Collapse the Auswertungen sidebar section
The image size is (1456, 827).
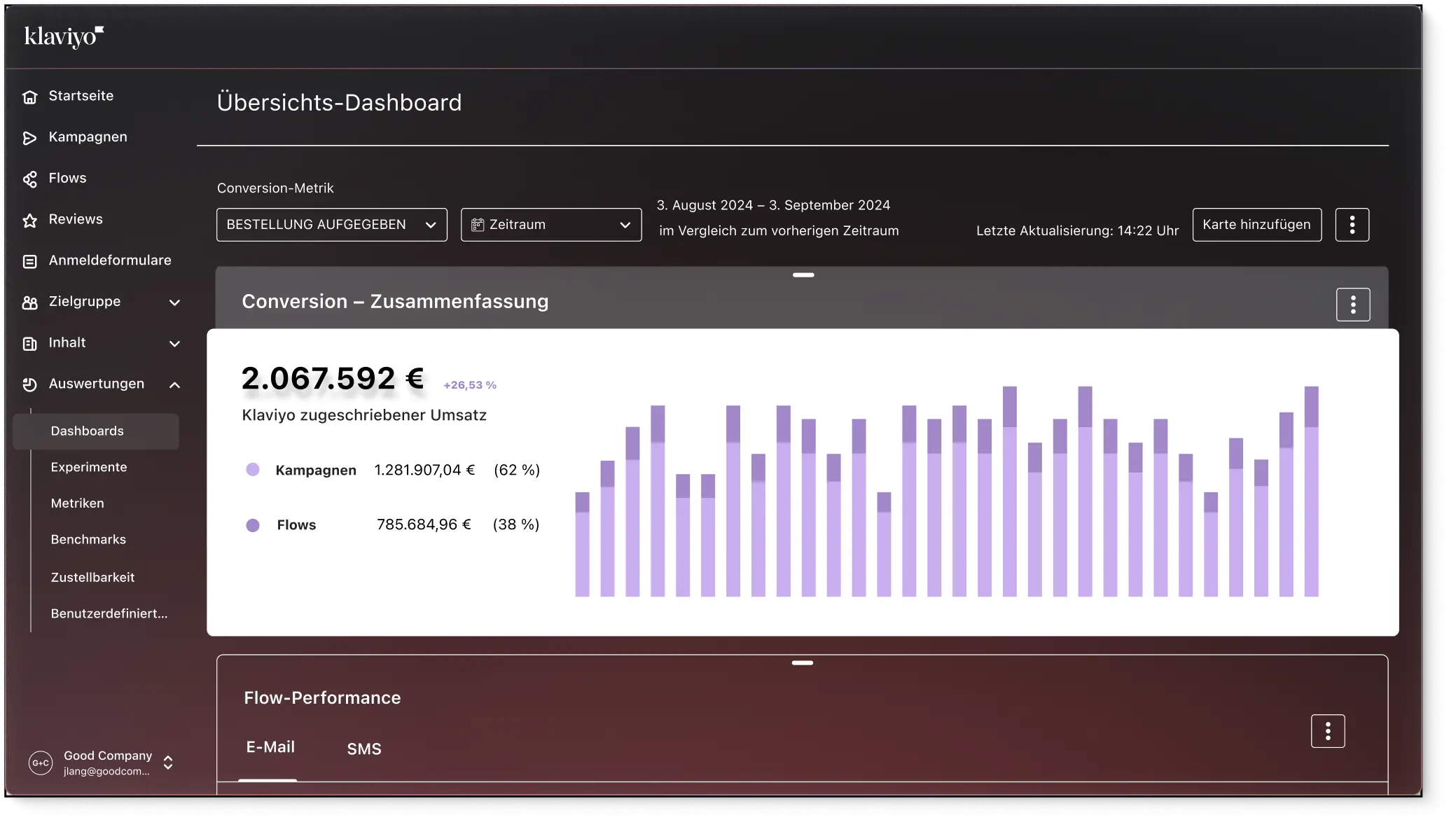point(174,385)
